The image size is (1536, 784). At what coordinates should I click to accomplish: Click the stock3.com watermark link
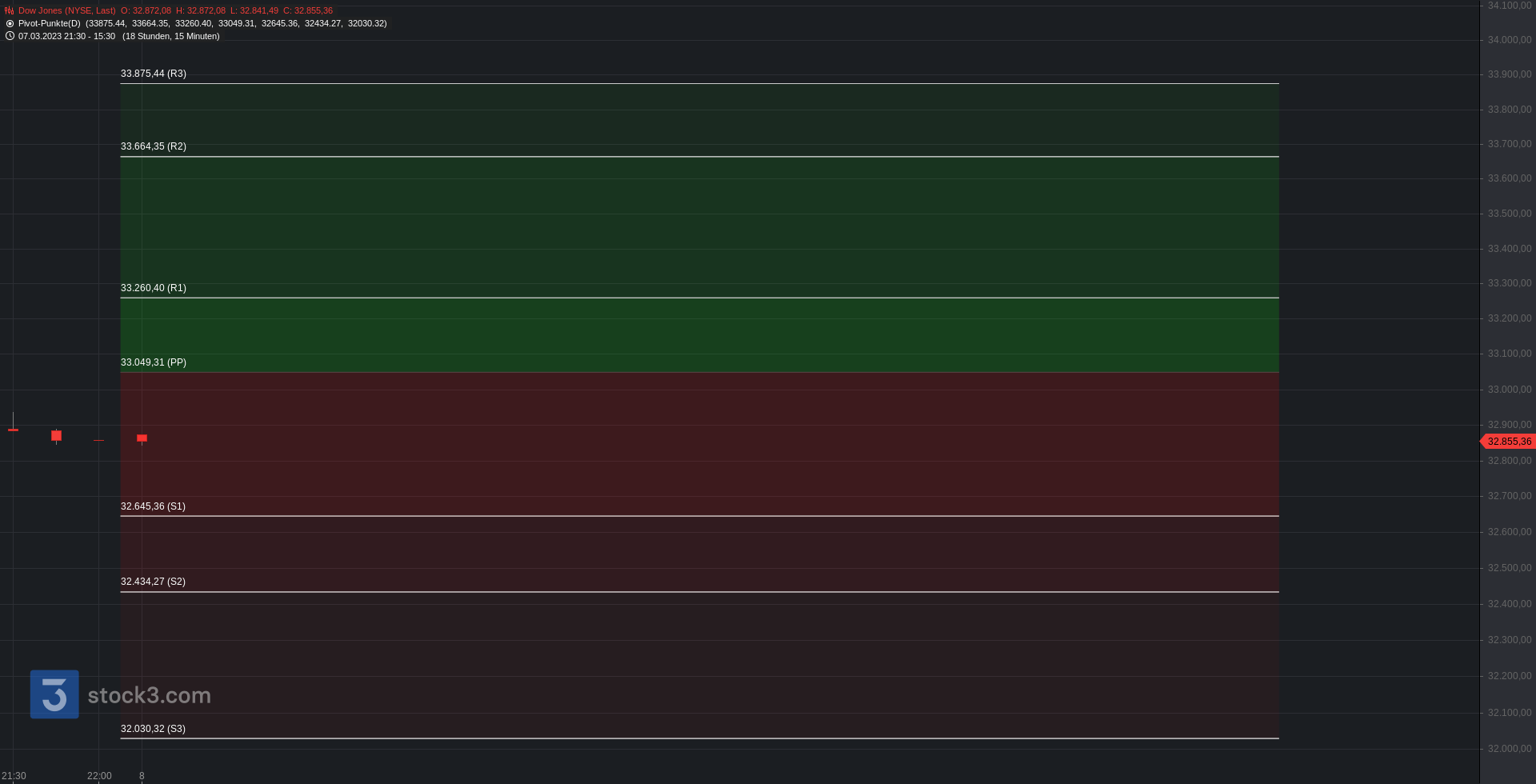tap(150, 695)
